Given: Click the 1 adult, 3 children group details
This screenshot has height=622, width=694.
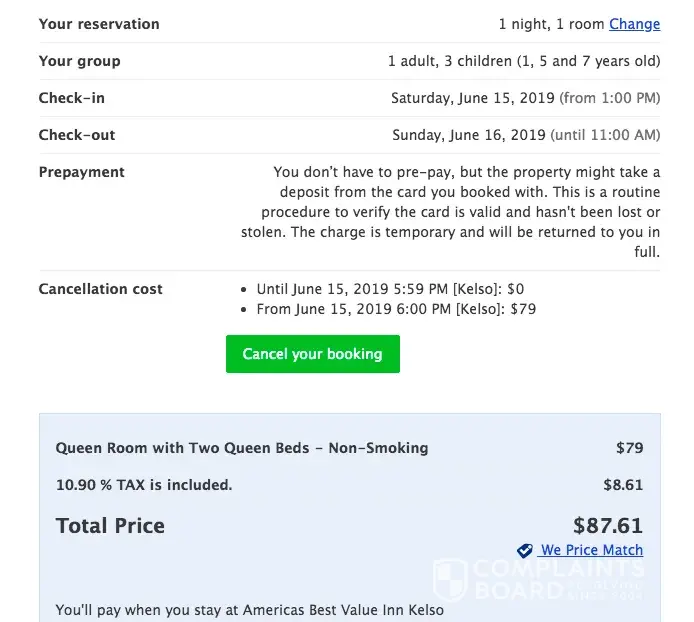Looking at the screenshot, I should tap(524, 61).
